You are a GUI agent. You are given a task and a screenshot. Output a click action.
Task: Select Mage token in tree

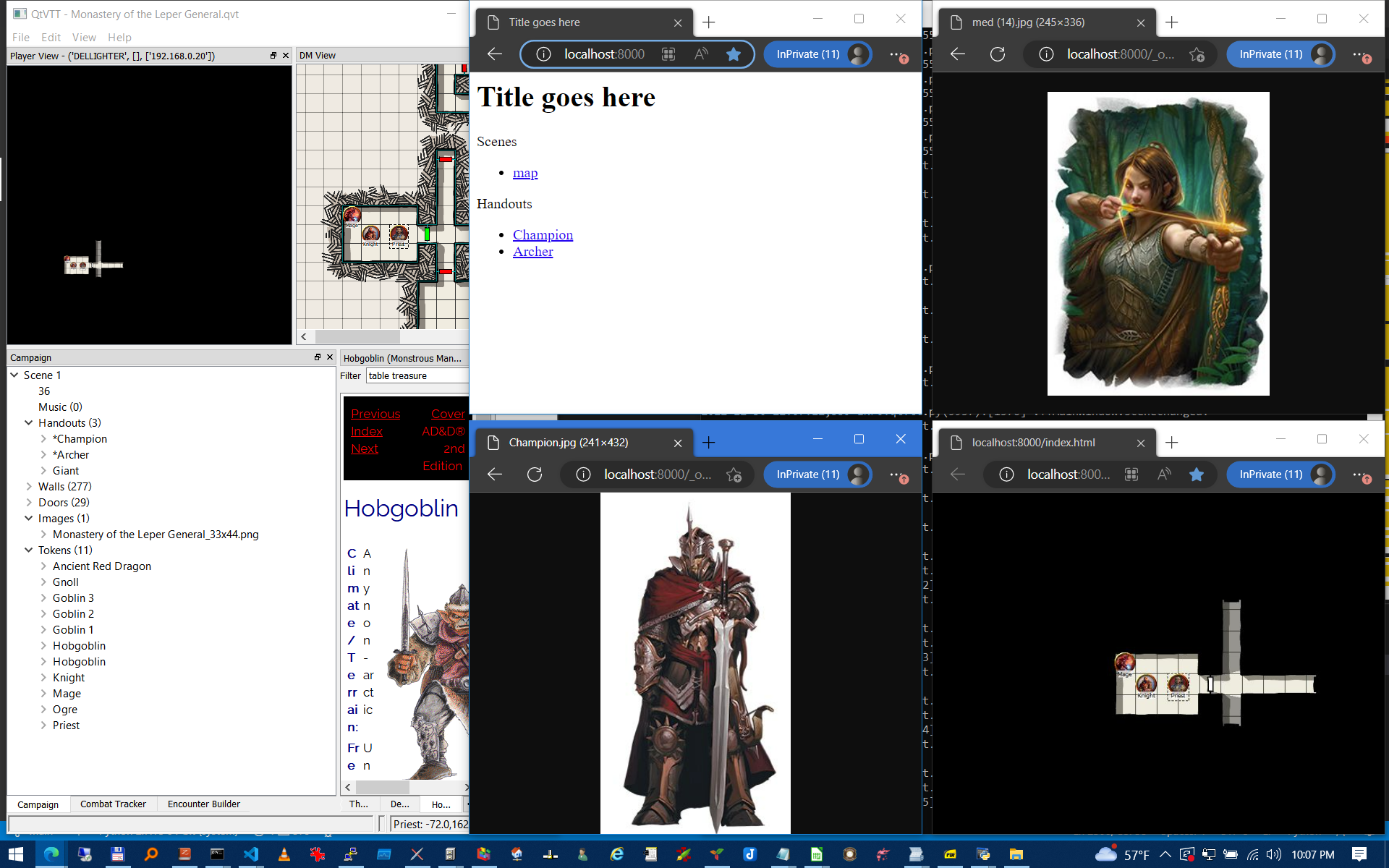pyautogui.click(x=67, y=694)
